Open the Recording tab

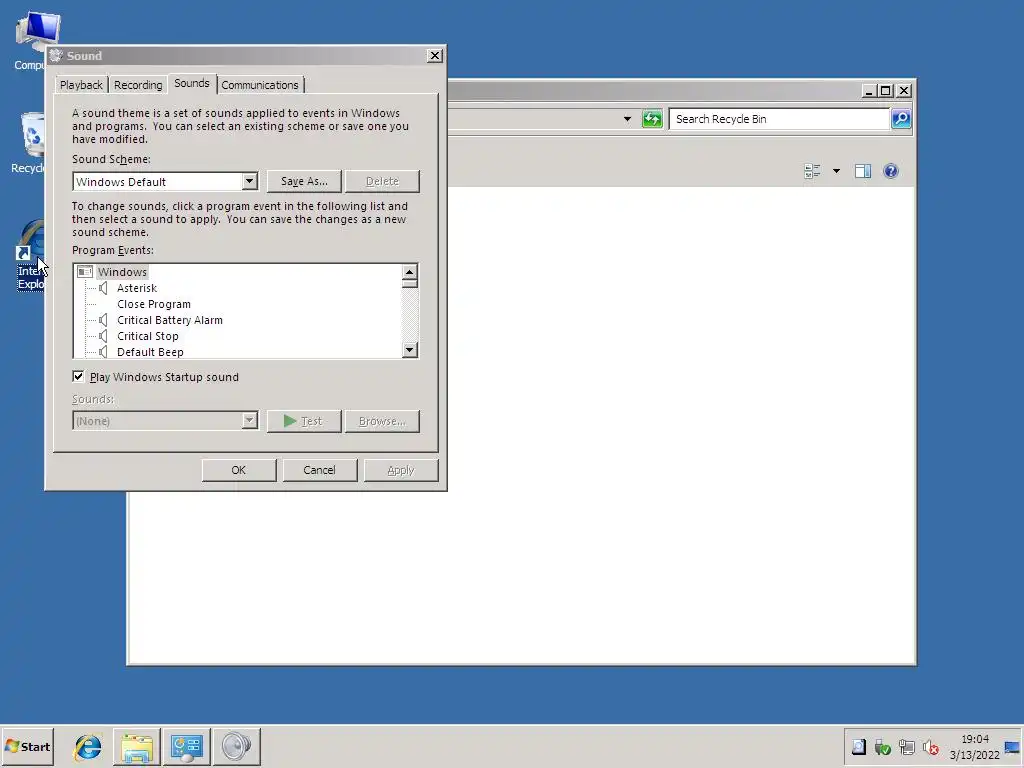[138, 85]
